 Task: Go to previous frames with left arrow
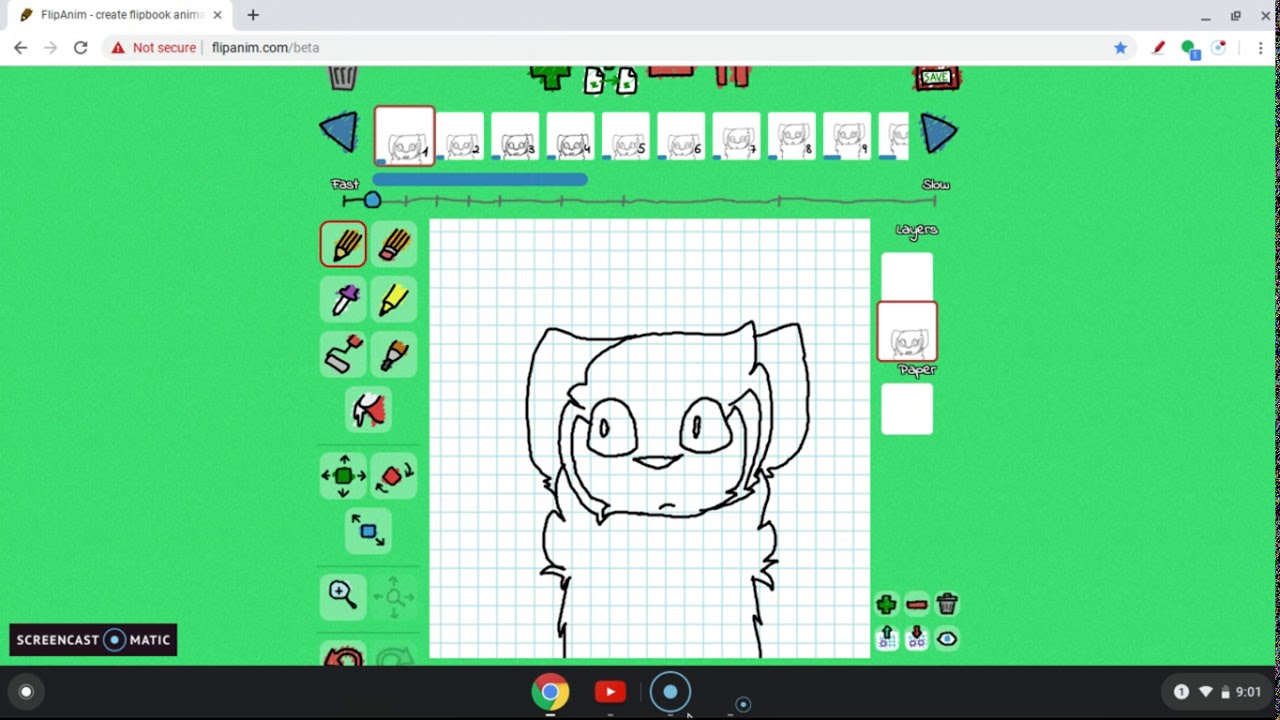coord(340,132)
